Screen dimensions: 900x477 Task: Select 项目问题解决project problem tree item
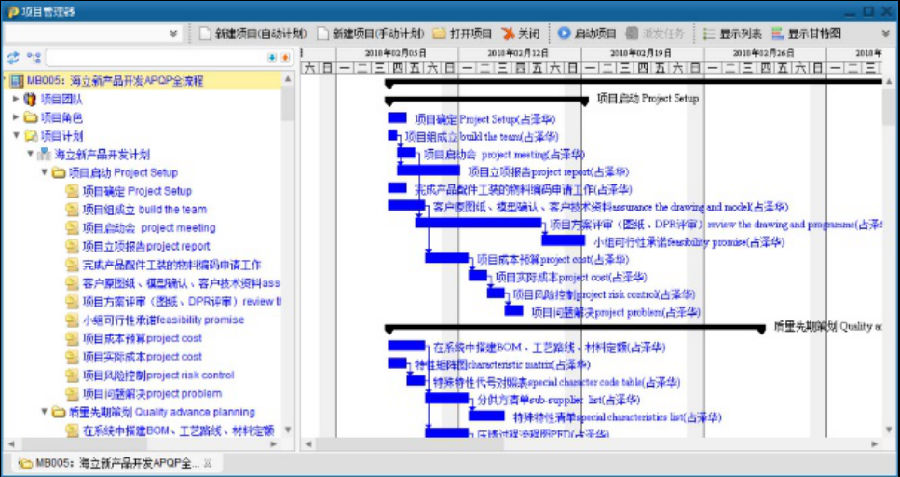point(152,393)
